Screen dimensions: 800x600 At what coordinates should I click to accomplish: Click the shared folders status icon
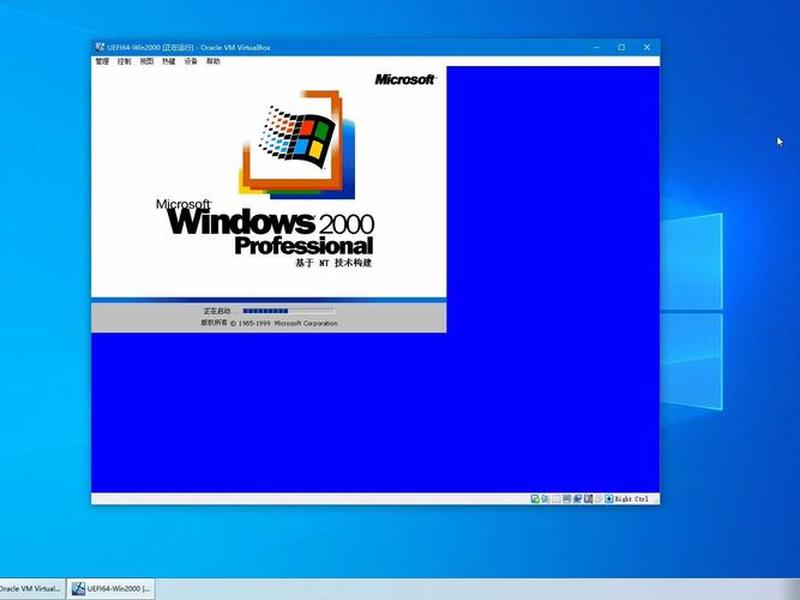click(x=578, y=499)
